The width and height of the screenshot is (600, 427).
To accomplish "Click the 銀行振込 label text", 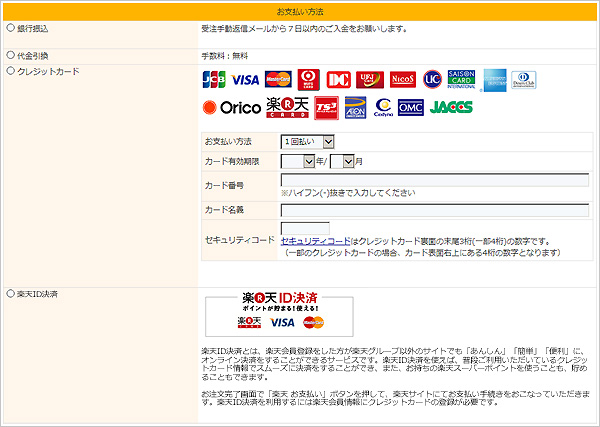I will 33,29.
